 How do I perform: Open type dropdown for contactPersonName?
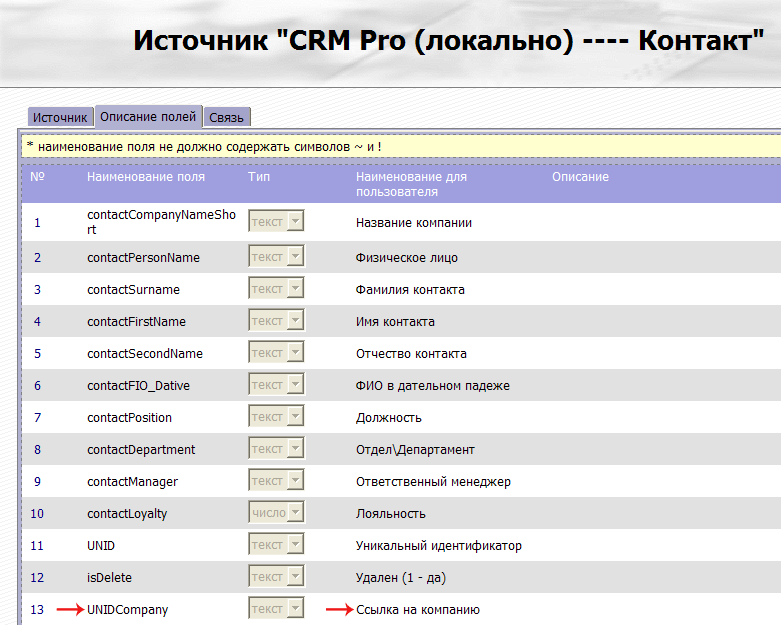[x=276, y=256]
